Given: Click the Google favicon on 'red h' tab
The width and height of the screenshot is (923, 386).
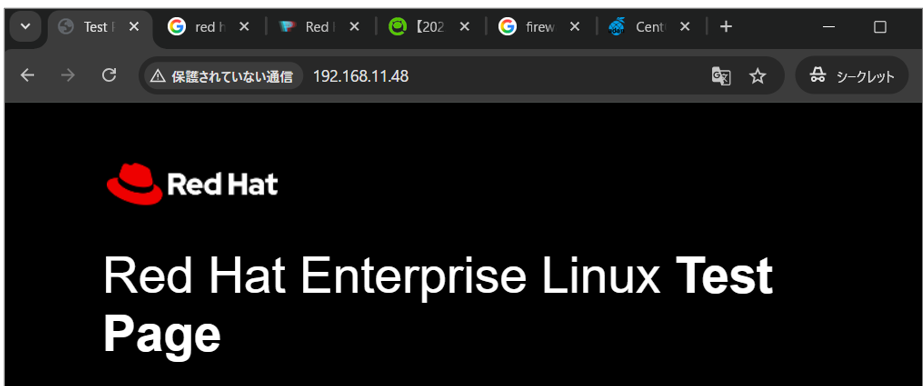Looking at the screenshot, I should click(176, 26).
